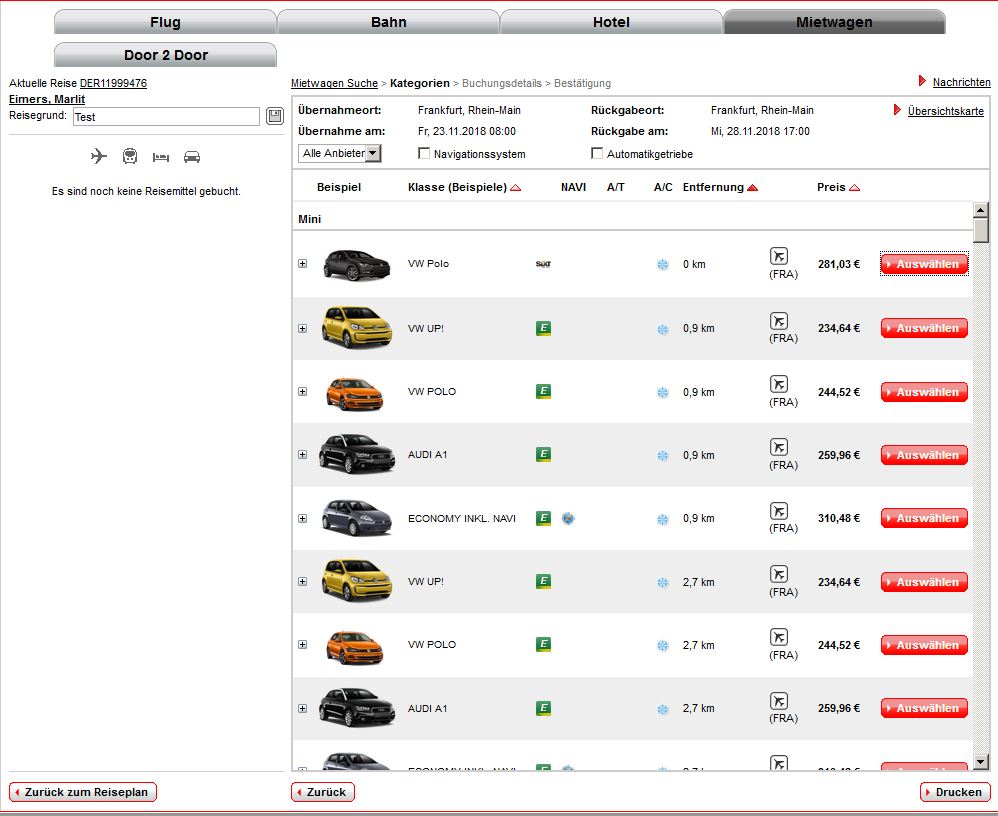
Task: Expand details for ECONOMY INKL. NAVI 310,48 € row
Action: click(303, 518)
